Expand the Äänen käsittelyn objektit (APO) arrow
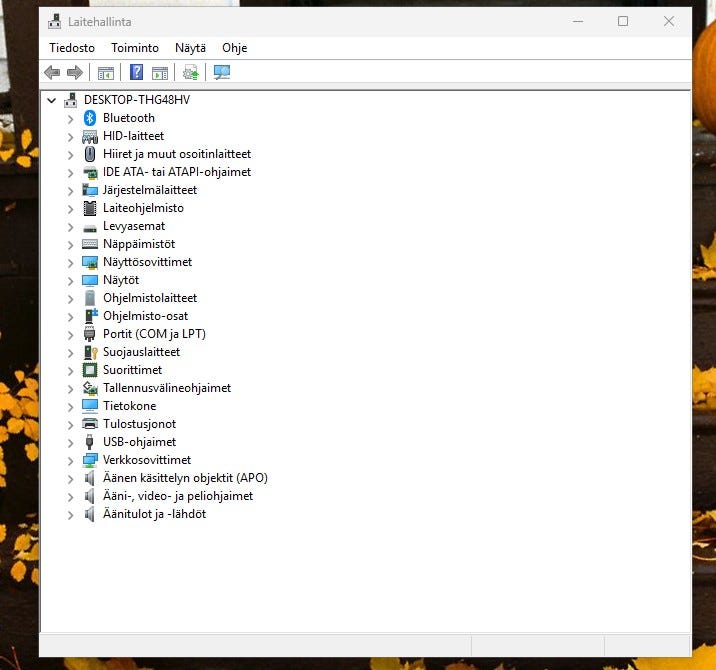Screen dimensions: 716x670 coord(70,479)
